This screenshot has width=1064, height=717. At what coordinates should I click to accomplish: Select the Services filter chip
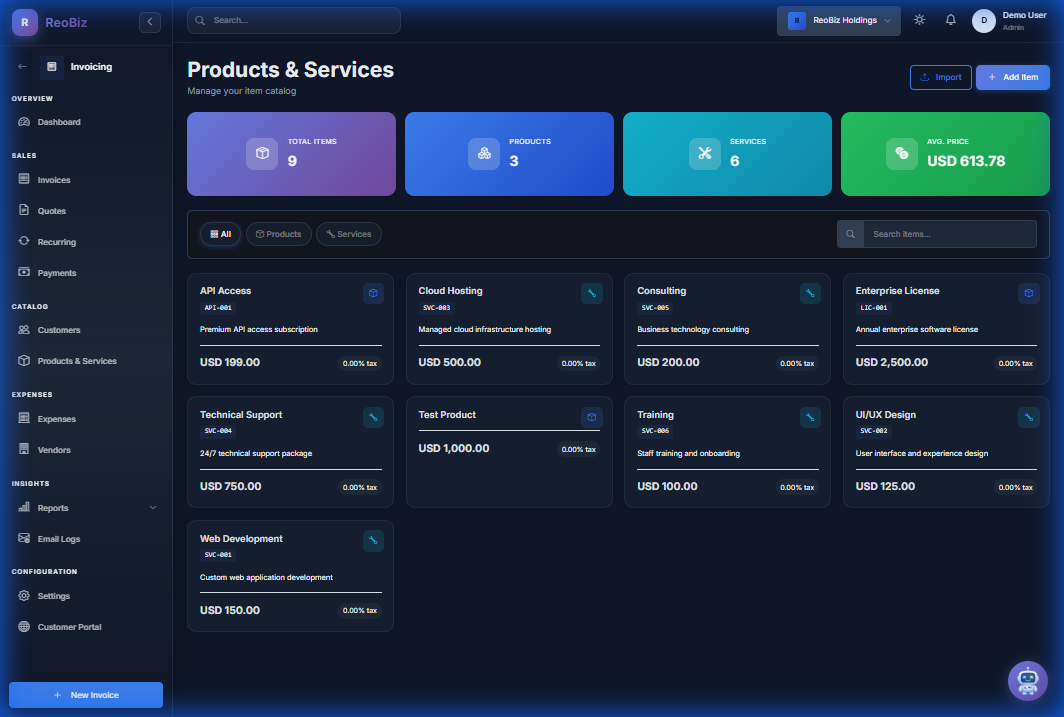coord(348,233)
